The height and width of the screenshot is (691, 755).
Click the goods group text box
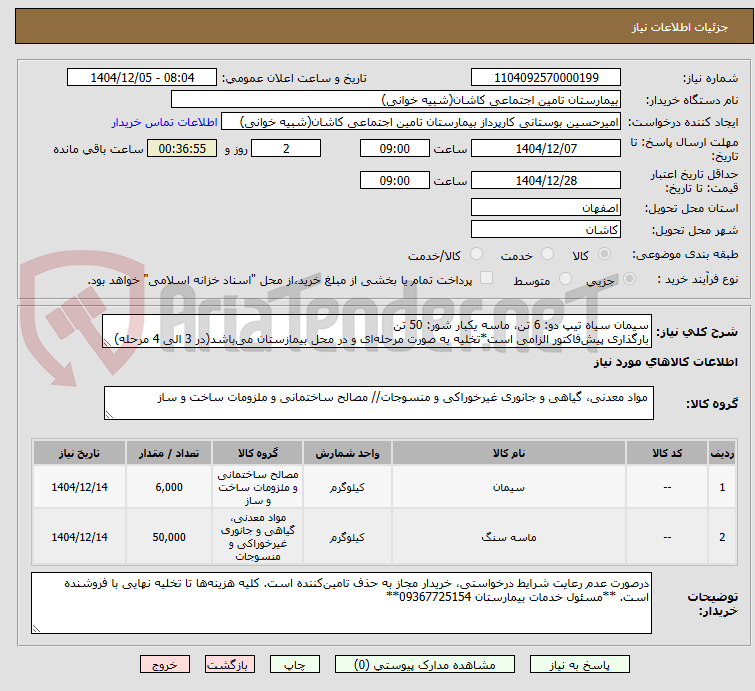click(x=378, y=403)
